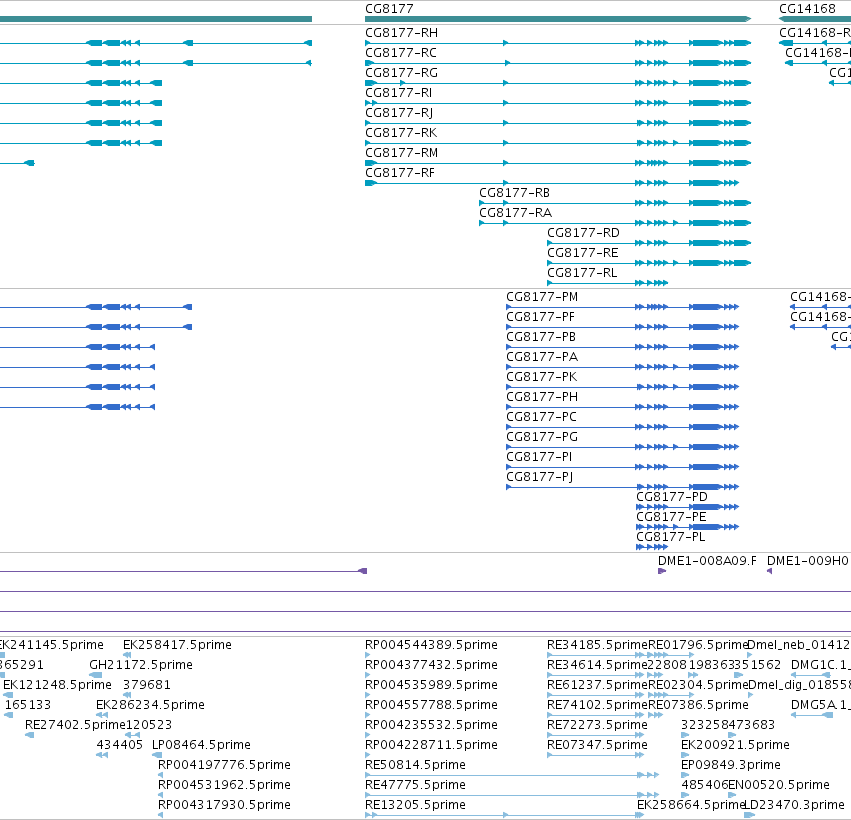Click transcript label CG8177-RC
Viewport: 851px width, 820px height.
(x=401, y=53)
